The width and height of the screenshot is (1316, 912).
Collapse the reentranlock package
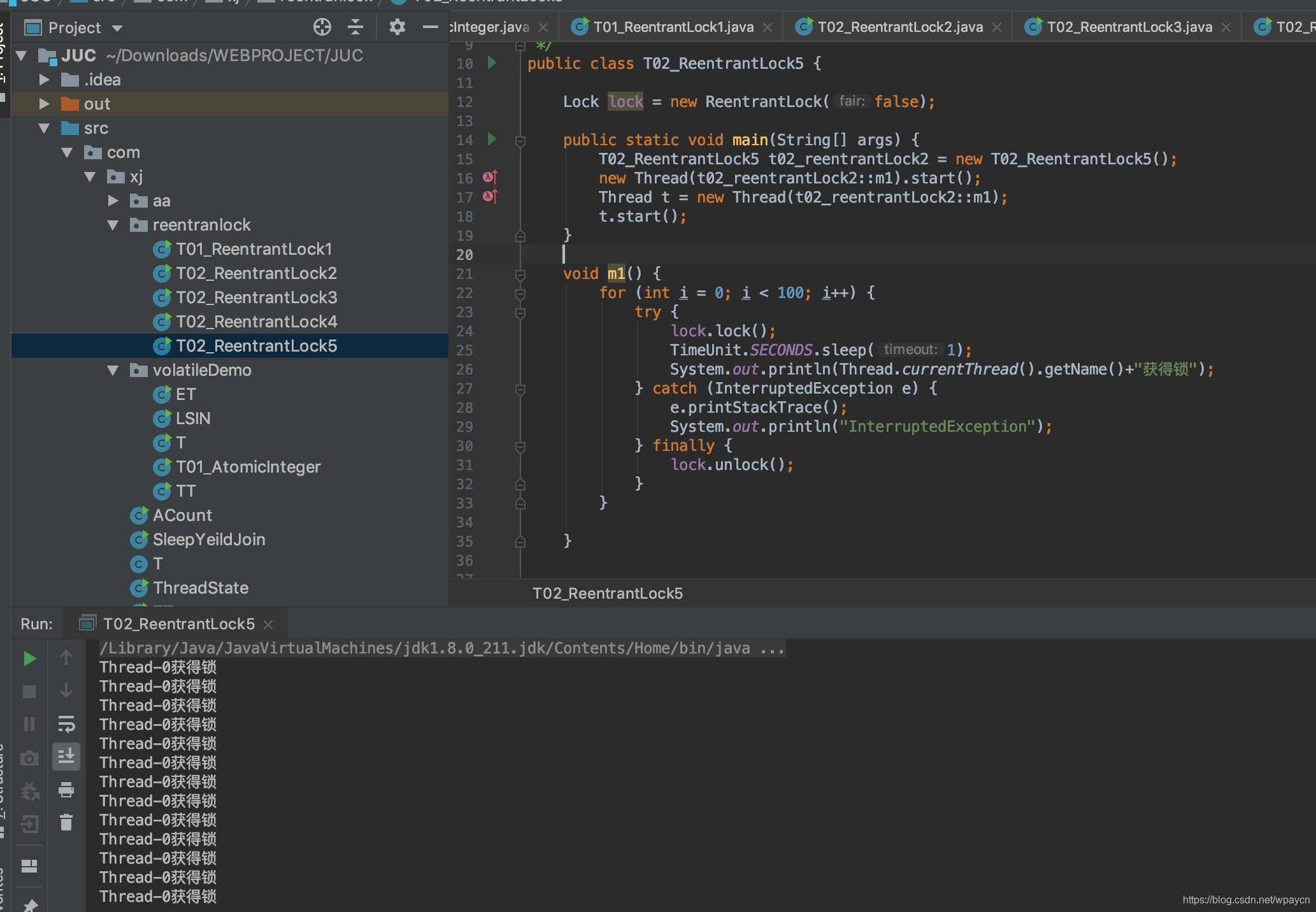113,225
